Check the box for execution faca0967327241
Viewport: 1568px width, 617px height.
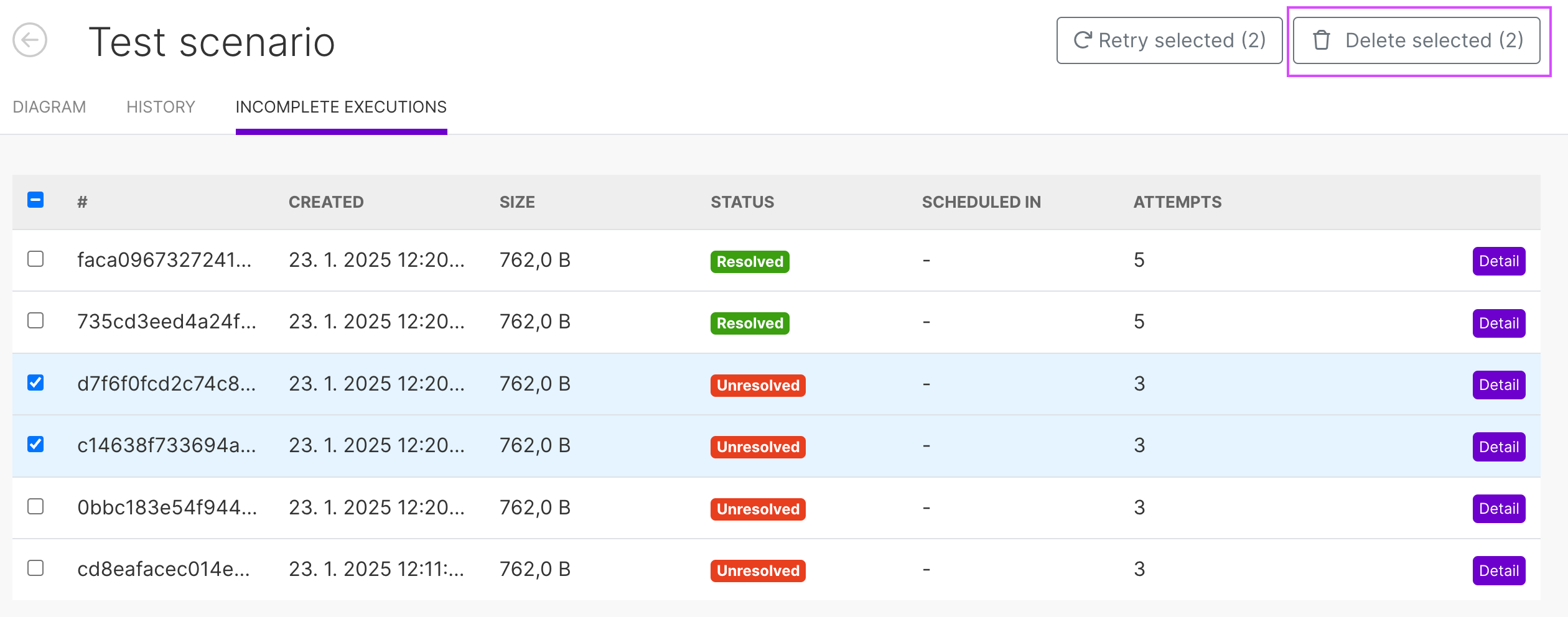pyautogui.click(x=35, y=259)
